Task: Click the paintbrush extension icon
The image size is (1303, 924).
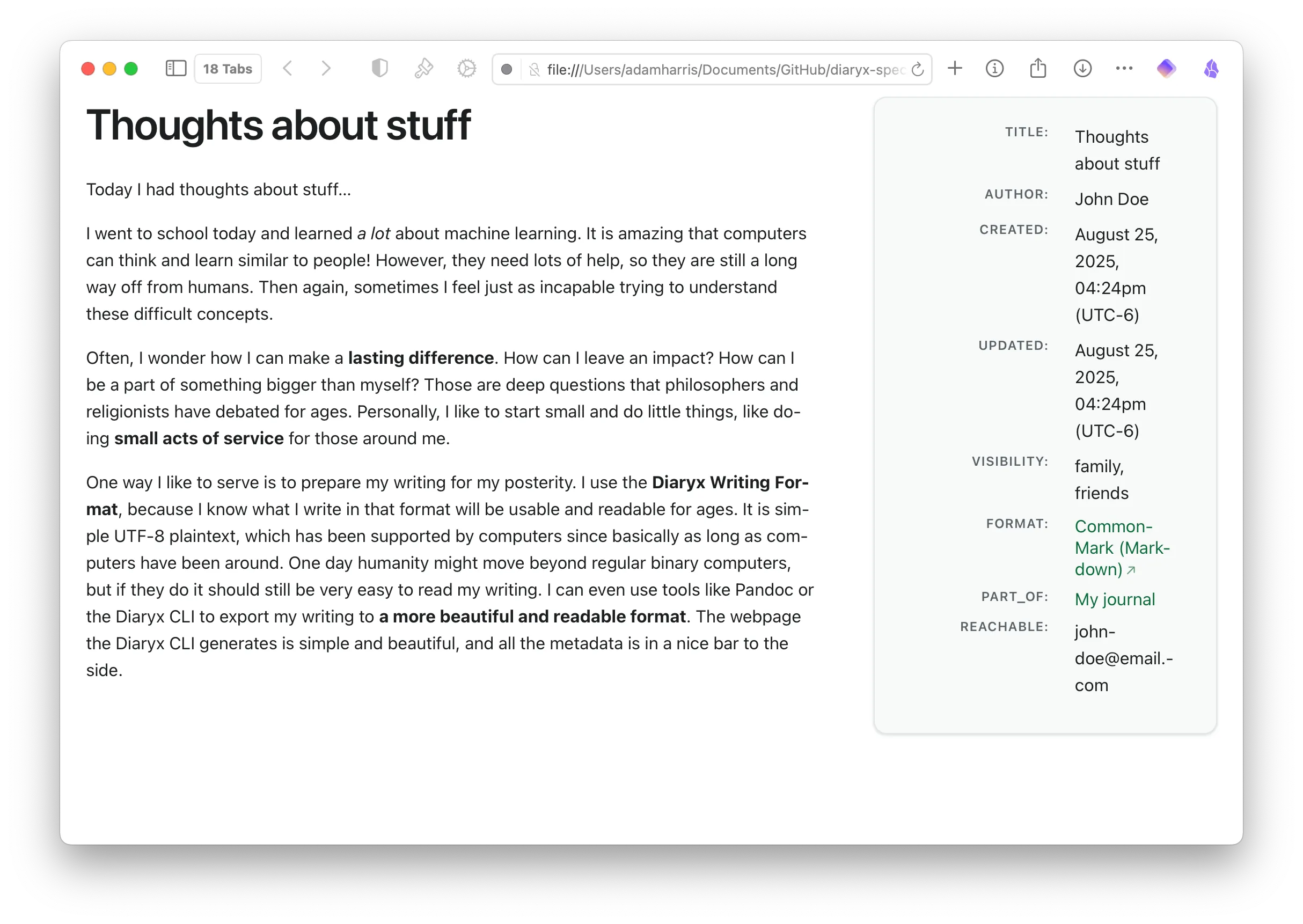Action: (x=423, y=69)
